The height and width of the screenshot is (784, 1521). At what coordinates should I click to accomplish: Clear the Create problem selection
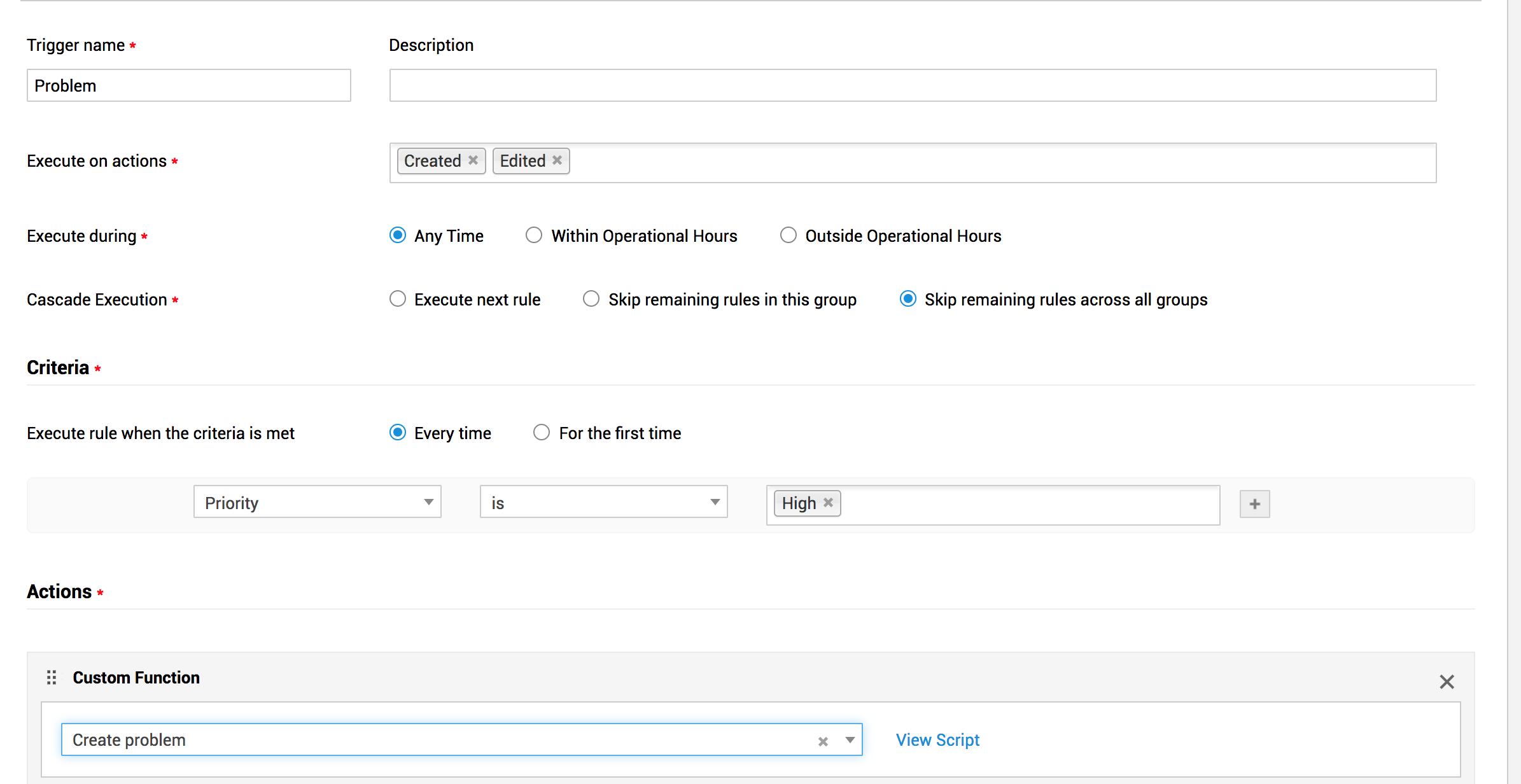(x=823, y=741)
